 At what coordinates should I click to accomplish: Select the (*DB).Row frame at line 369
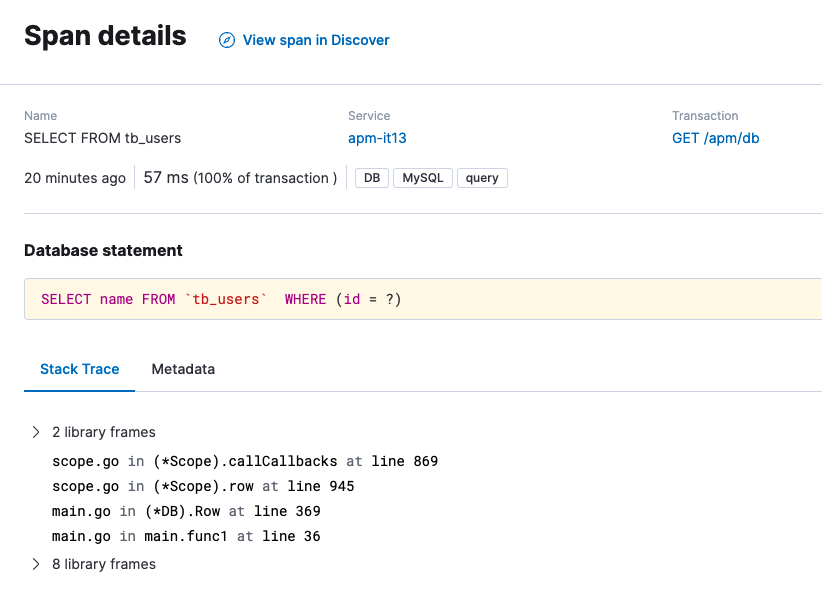pyautogui.click(x=186, y=511)
